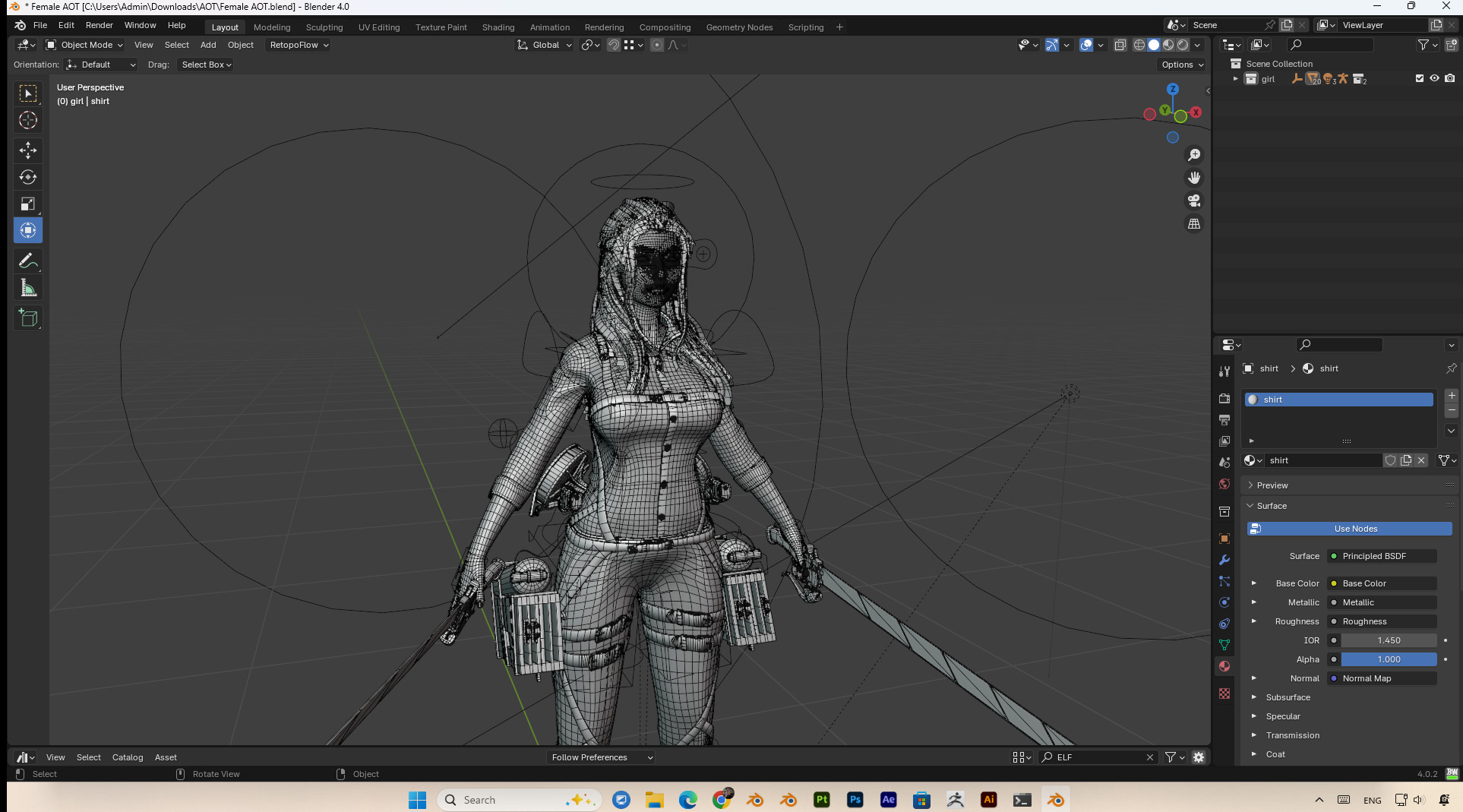Click the Principled BSDF surface shader button
Screen dimensions: 1463x812
(1382, 556)
